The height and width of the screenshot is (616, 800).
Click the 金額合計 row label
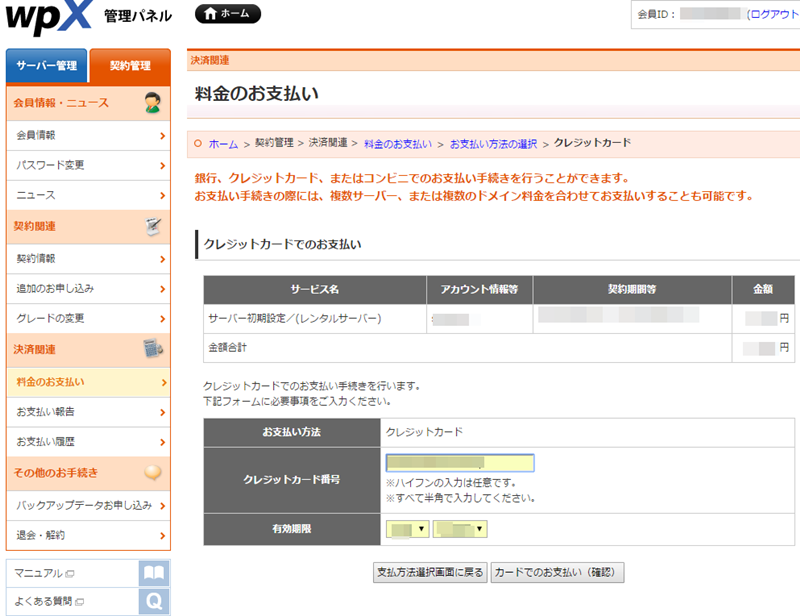(228, 348)
